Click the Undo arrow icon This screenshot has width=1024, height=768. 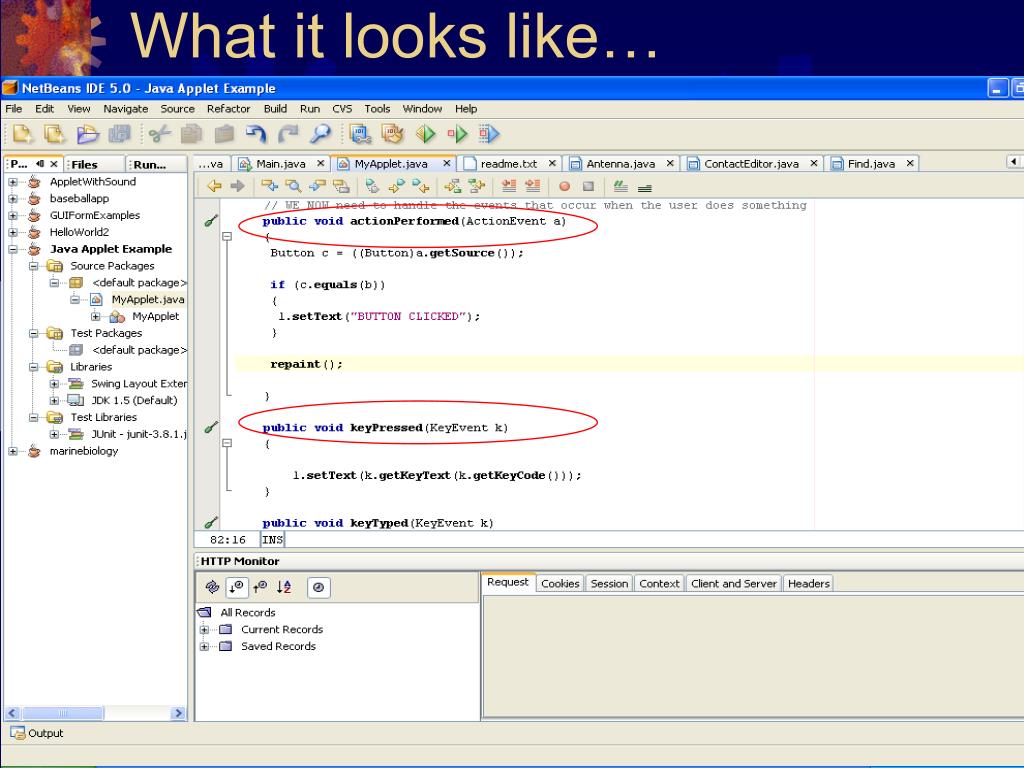point(256,134)
